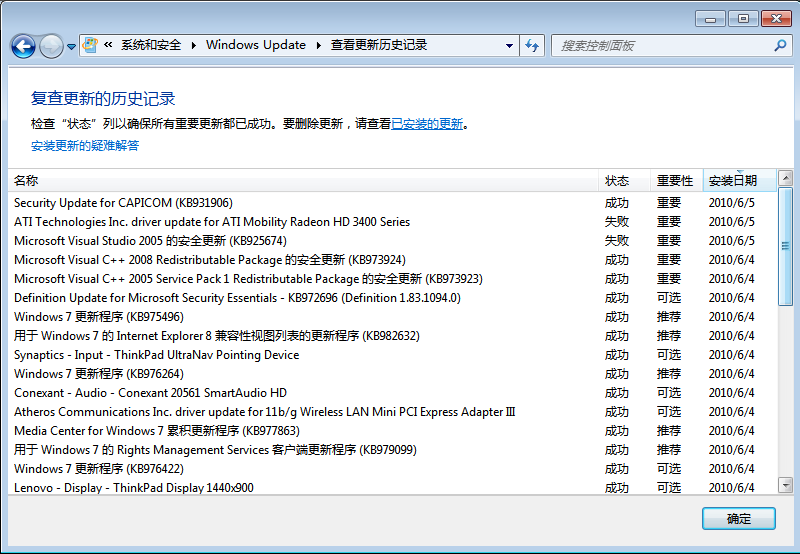Sort by 名称 column header
800x554 pixels.
(x=303, y=181)
